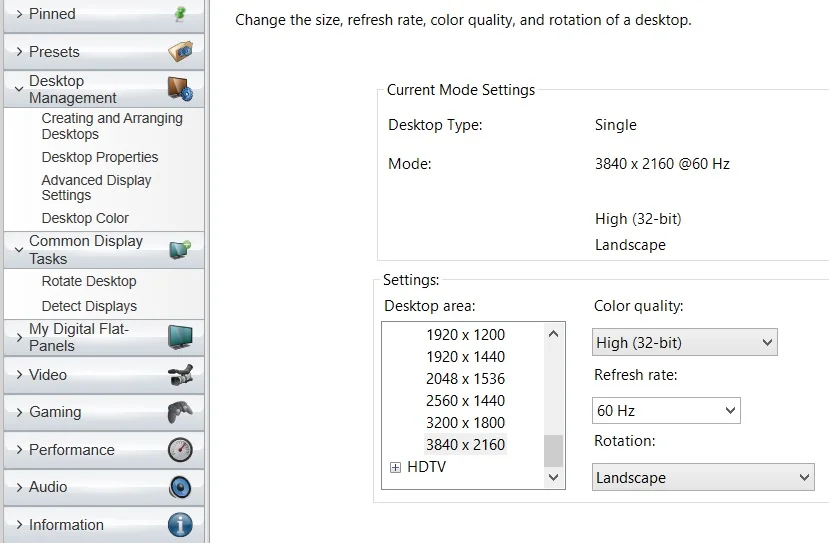Image resolution: width=829 pixels, height=543 pixels.
Task: Open the Color quality High (32-bit) dropdown
Action: tap(685, 342)
